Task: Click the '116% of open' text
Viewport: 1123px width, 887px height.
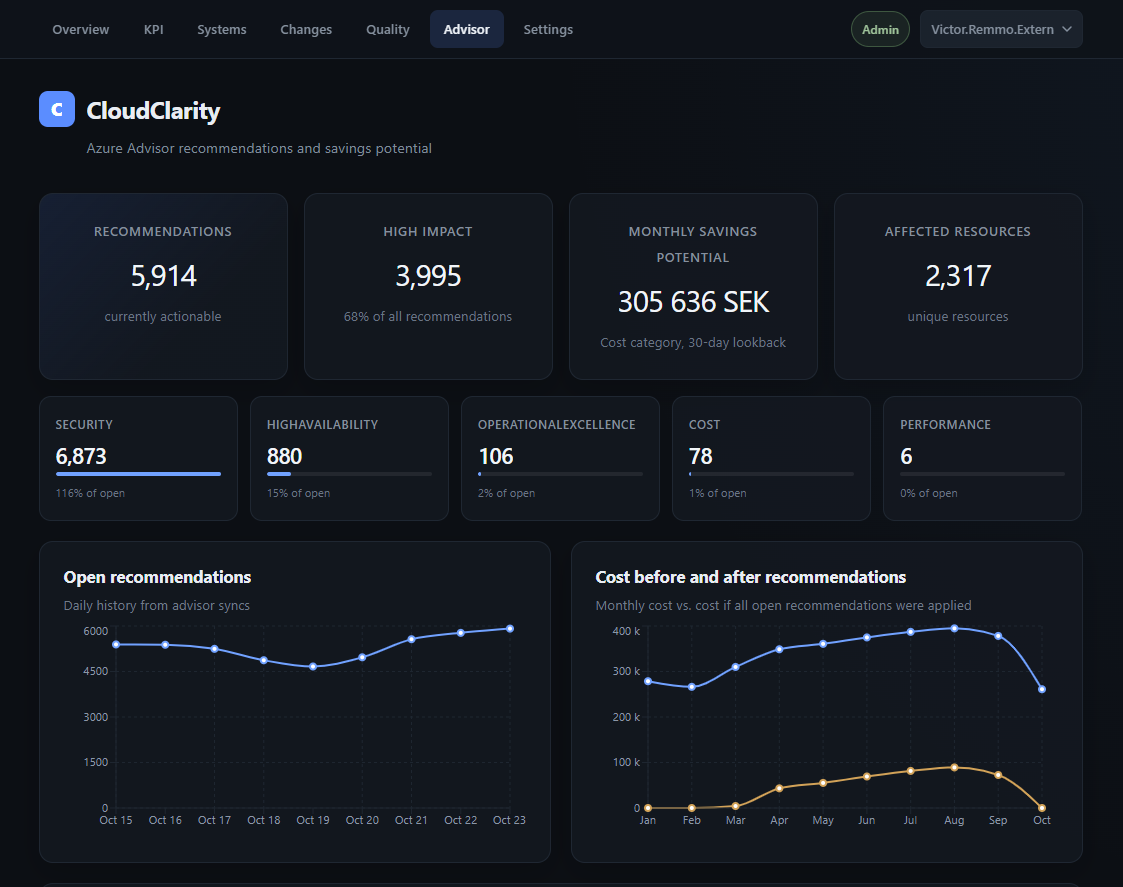Action: click(x=90, y=493)
